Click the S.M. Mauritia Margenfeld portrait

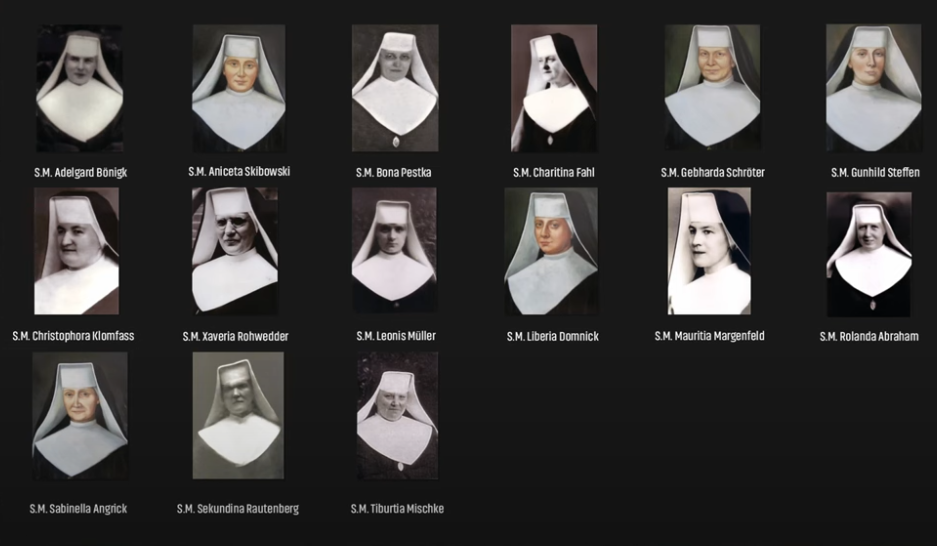click(709, 251)
